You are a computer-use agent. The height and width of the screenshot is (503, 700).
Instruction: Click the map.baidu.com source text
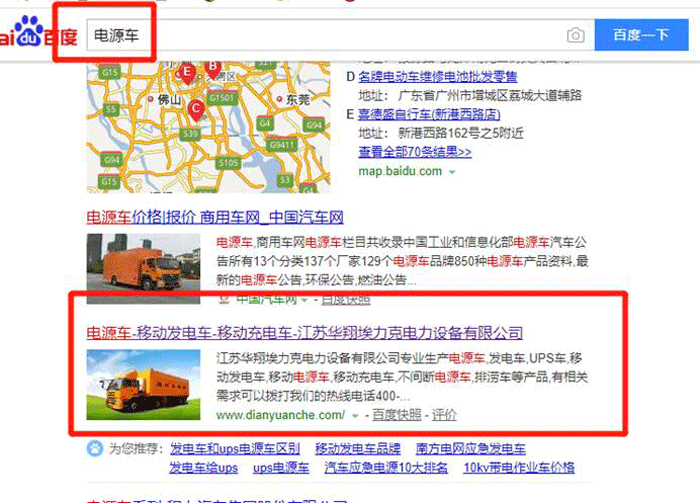[x=400, y=171]
